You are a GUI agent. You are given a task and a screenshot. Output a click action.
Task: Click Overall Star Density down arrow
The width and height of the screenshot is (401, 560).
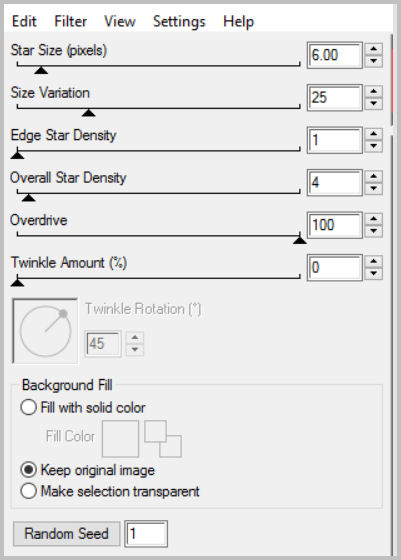click(x=374, y=189)
